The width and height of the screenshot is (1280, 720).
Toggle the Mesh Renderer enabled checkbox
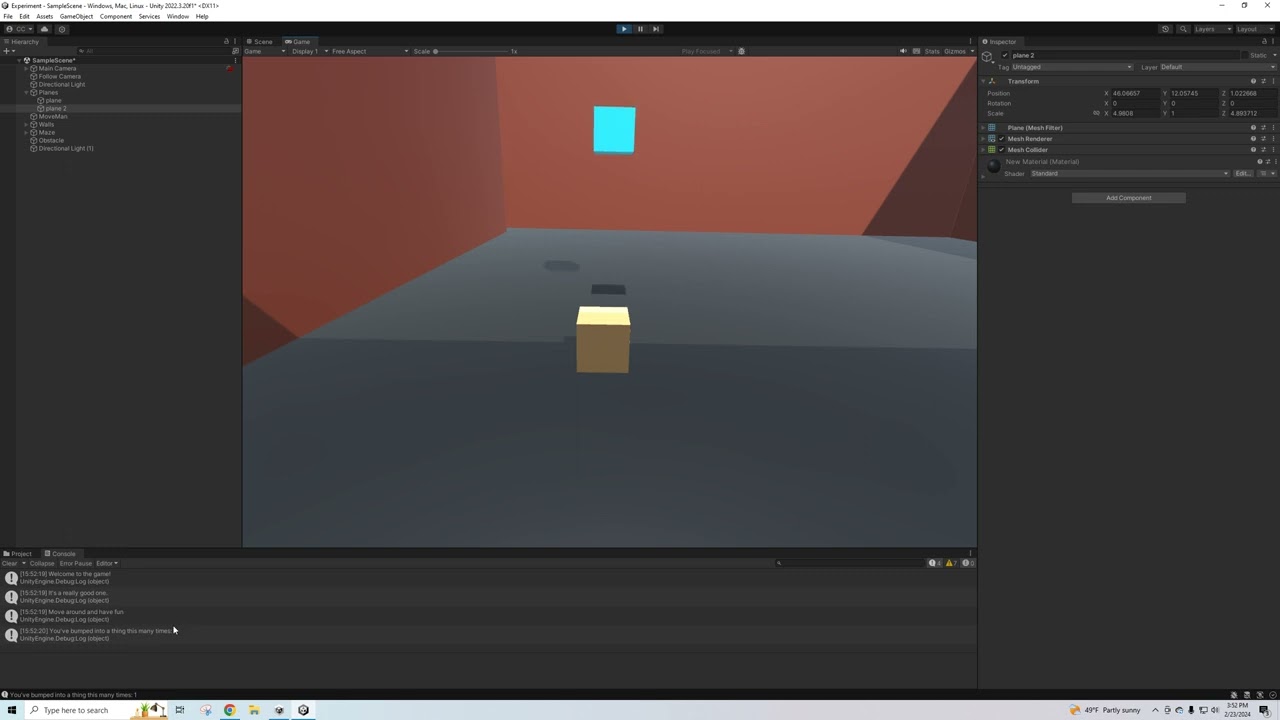point(1001,139)
